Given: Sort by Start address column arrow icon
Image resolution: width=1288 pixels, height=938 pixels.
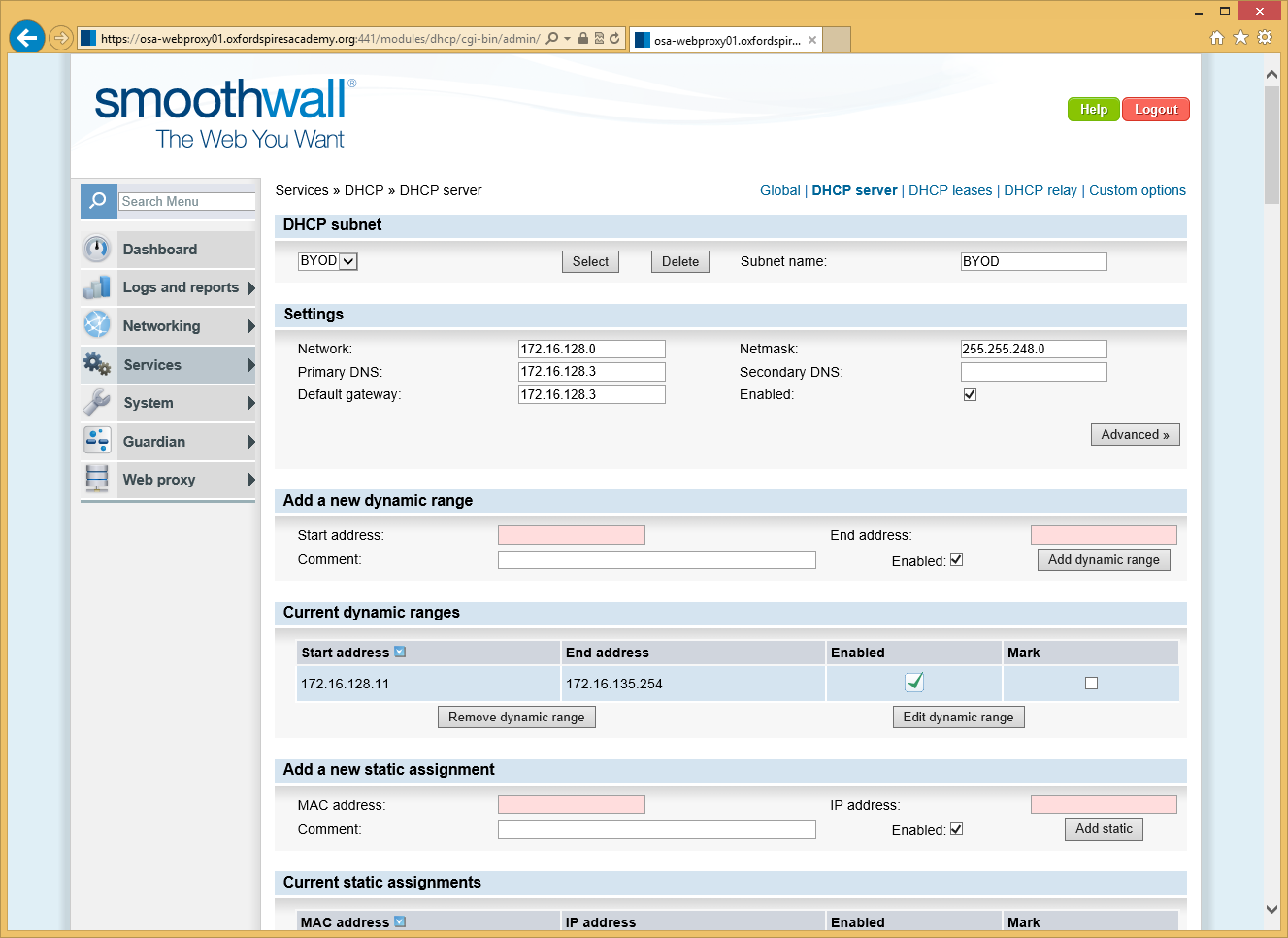Looking at the screenshot, I should (x=400, y=653).
